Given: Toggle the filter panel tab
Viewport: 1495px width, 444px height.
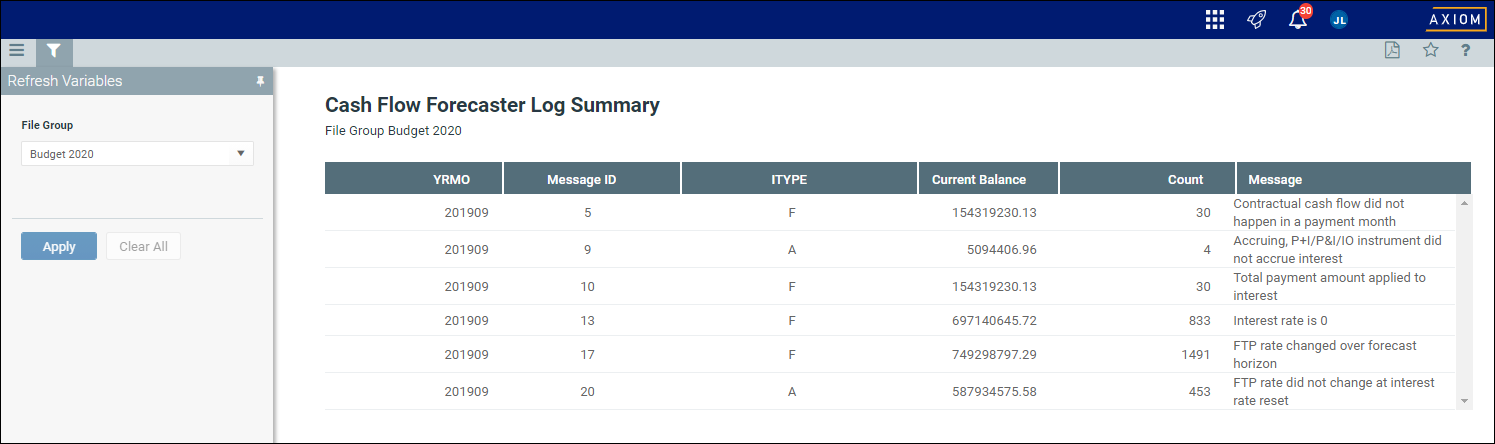Looking at the screenshot, I should click(54, 50).
